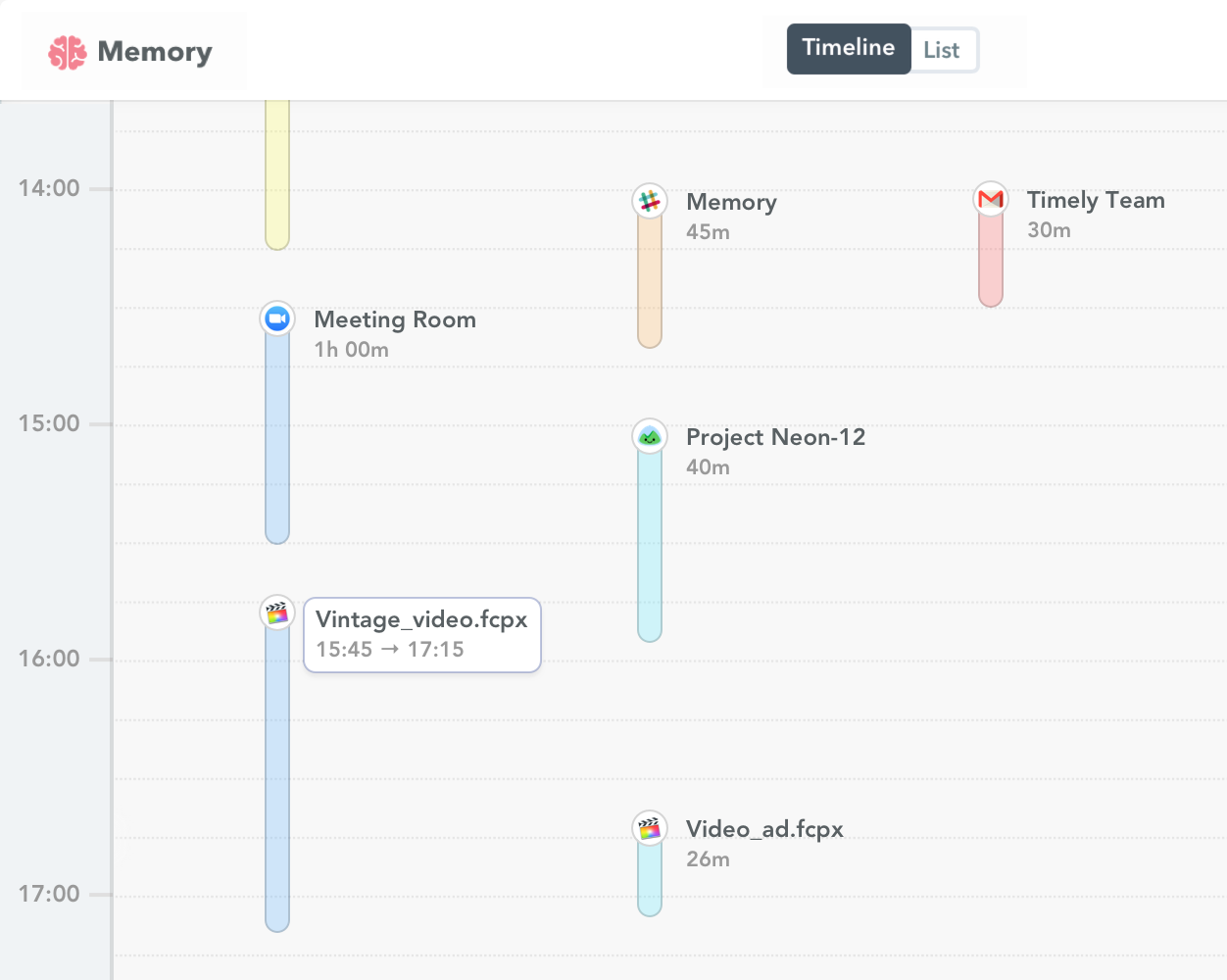This screenshot has width=1227, height=980.
Task: Click the Final Cut Pro icon on Vintage_video.fcpx
Action: point(277,612)
